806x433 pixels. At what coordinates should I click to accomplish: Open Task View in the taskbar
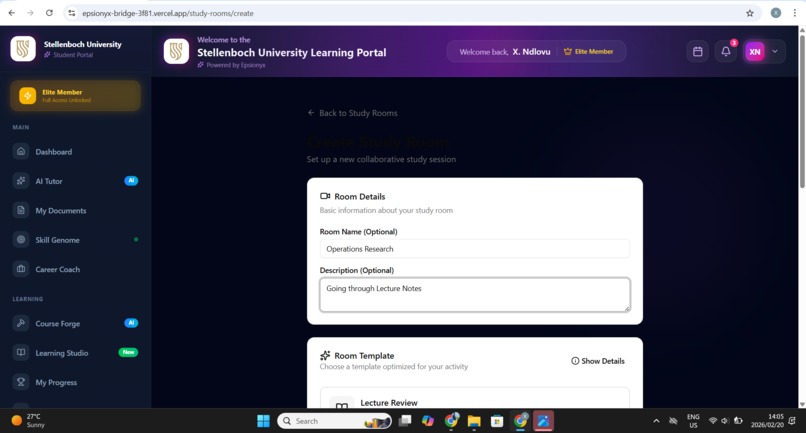coord(405,421)
